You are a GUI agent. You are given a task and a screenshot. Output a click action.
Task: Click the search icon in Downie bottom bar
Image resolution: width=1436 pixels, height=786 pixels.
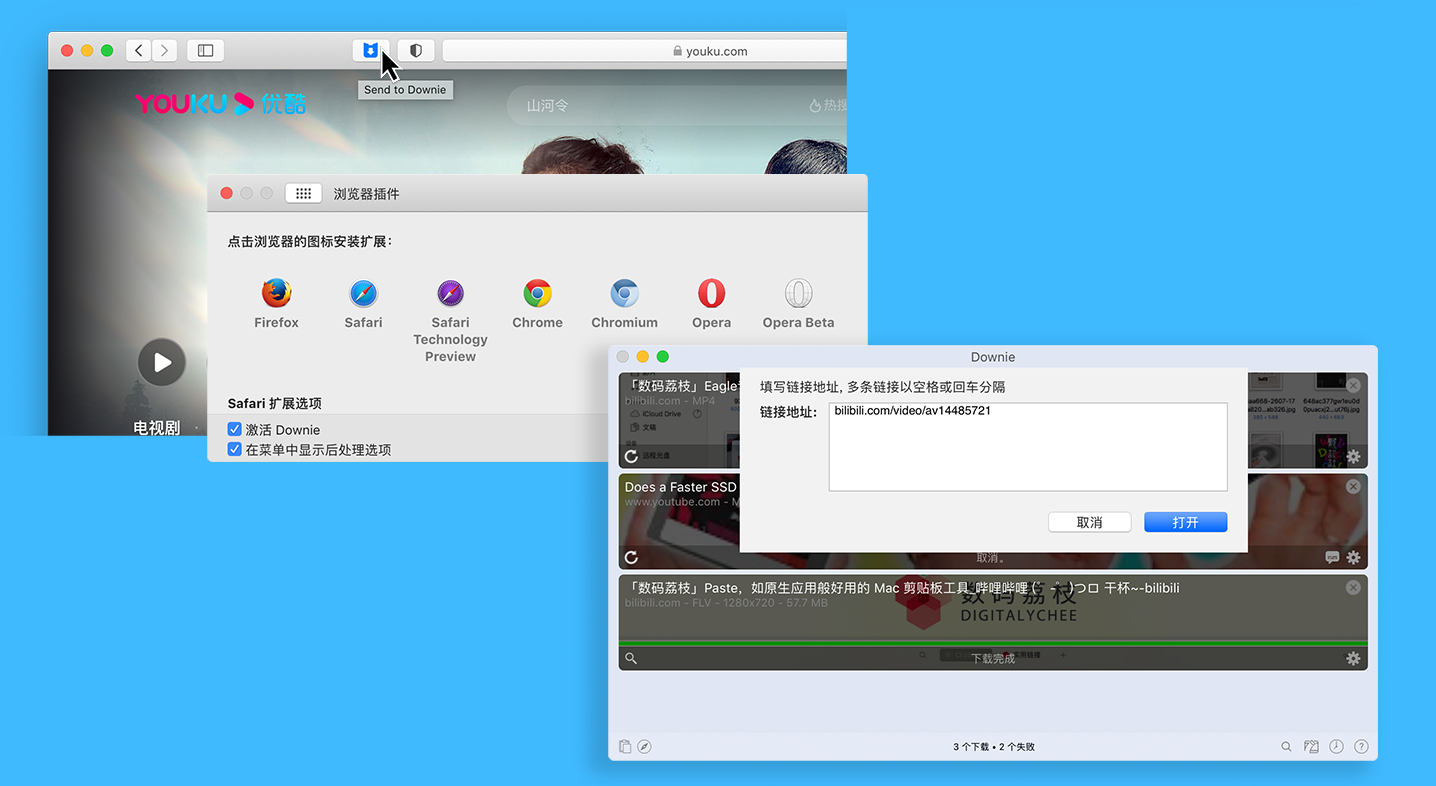(1287, 746)
